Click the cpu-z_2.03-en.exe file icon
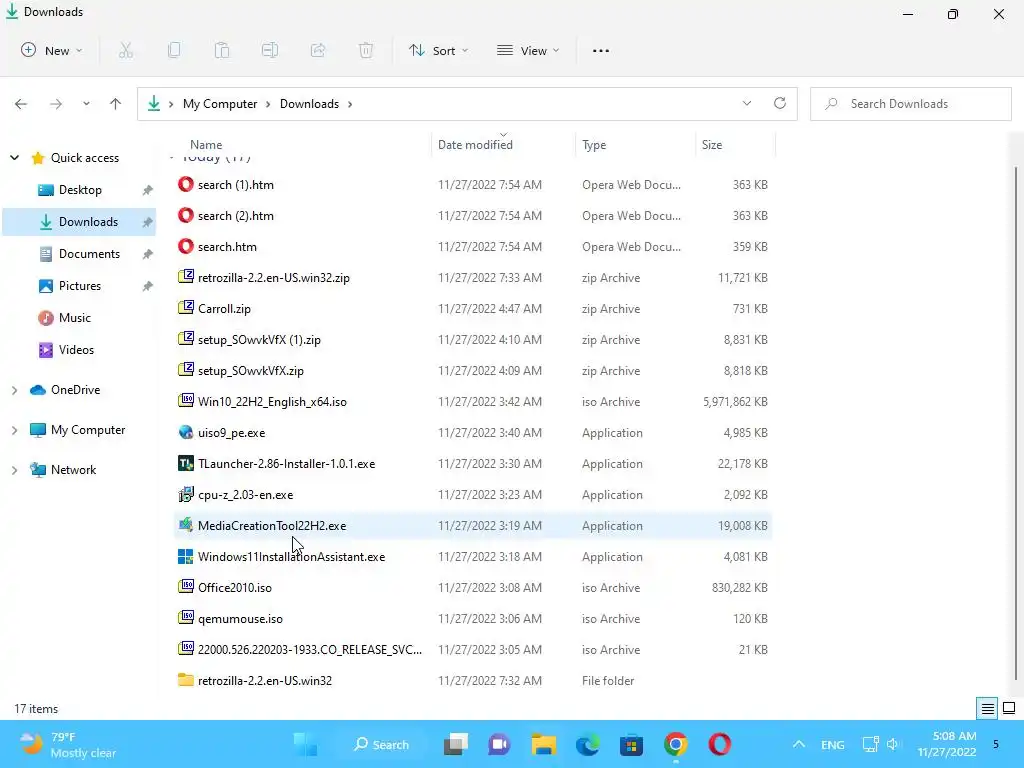This screenshot has width=1024, height=768. pos(185,494)
